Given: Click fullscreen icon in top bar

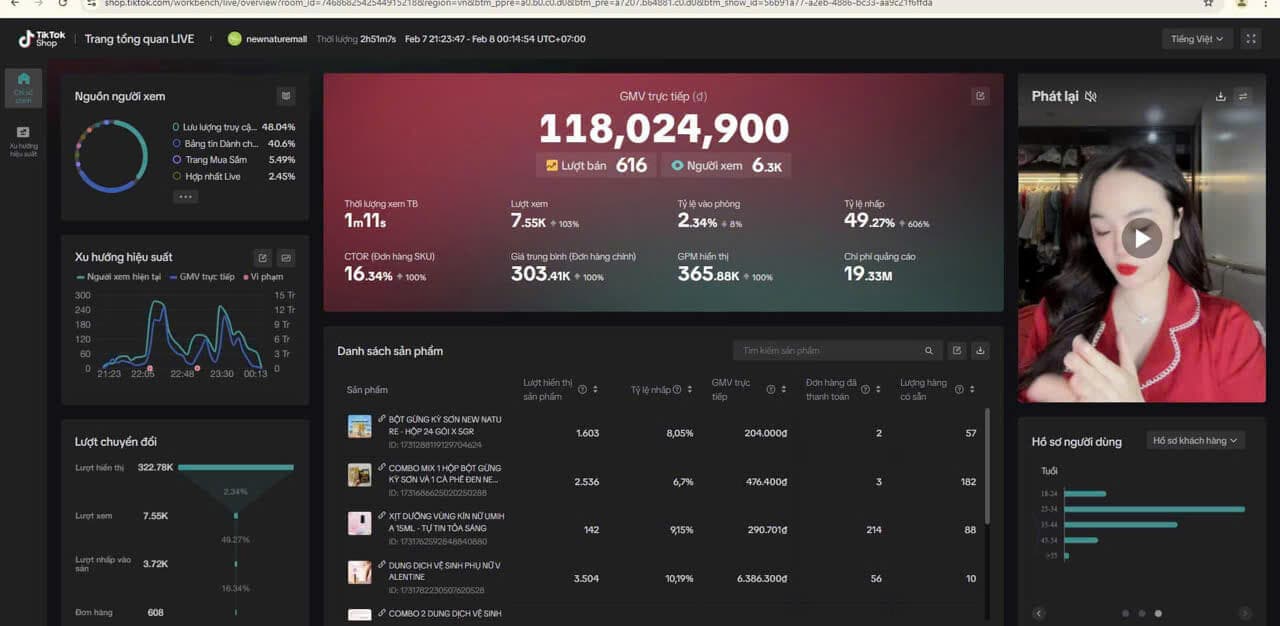Looking at the screenshot, I should (1250, 39).
